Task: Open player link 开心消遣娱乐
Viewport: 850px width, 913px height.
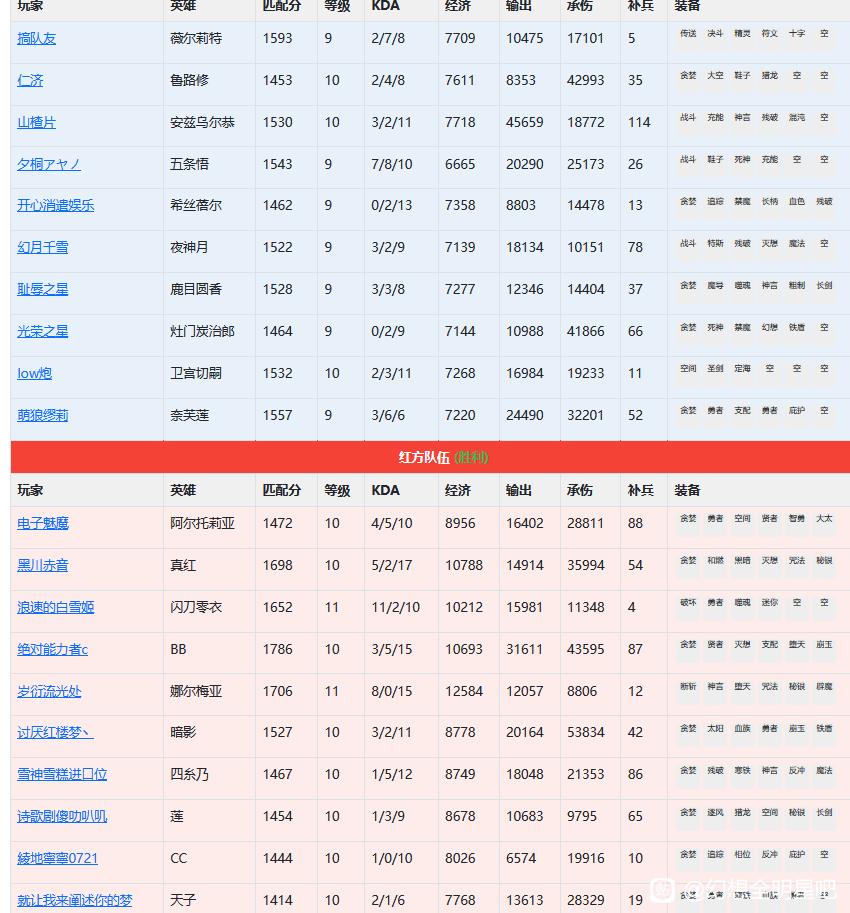Action: pyautogui.click(x=55, y=205)
